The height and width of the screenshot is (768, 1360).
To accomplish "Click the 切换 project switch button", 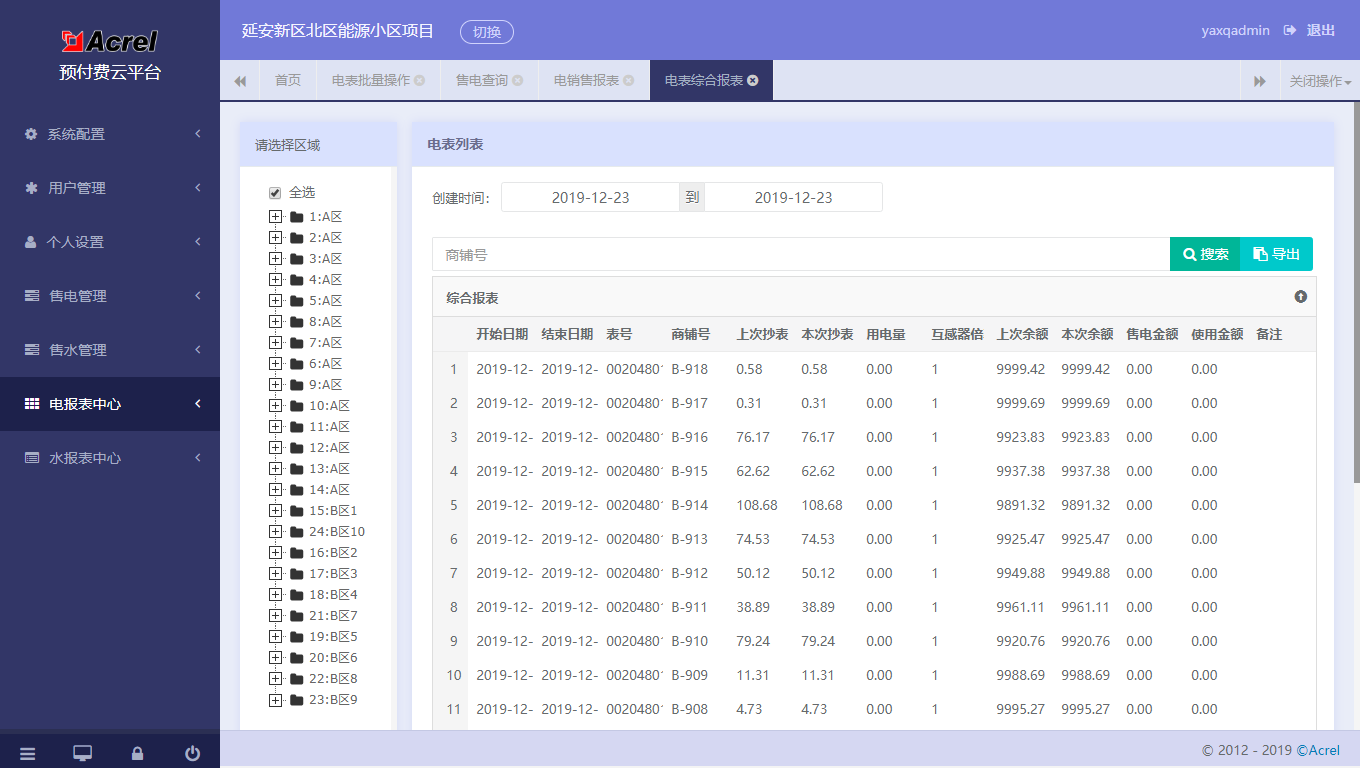I will click(487, 32).
